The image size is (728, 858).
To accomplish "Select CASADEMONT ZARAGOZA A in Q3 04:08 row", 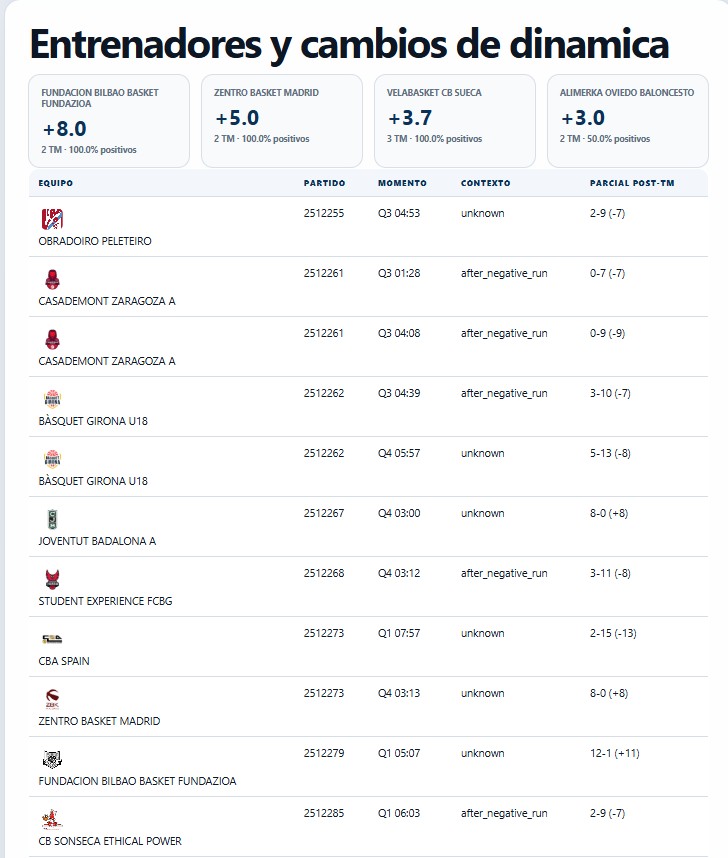I will click(x=107, y=361).
